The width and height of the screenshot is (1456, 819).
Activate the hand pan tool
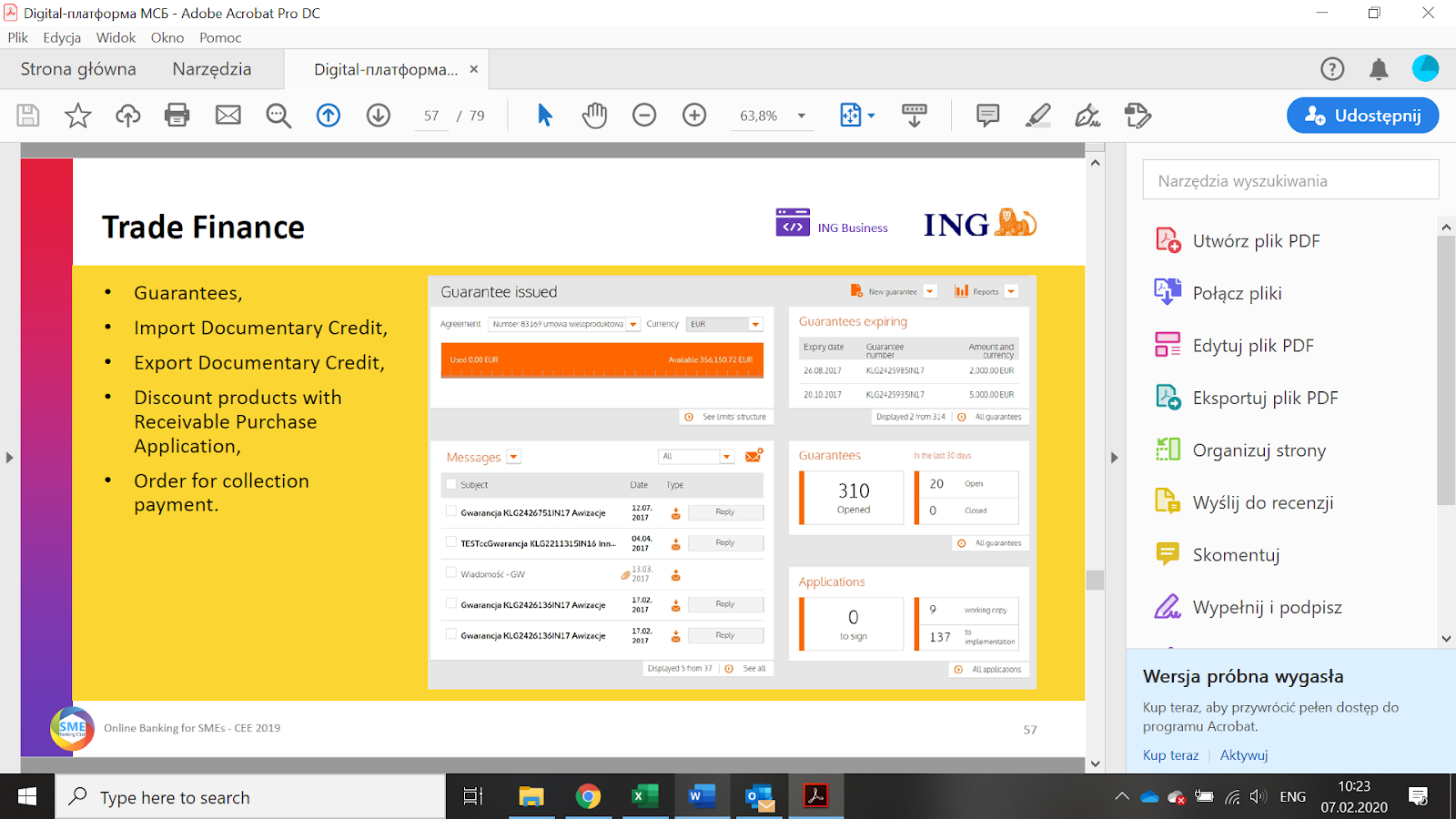point(594,116)
